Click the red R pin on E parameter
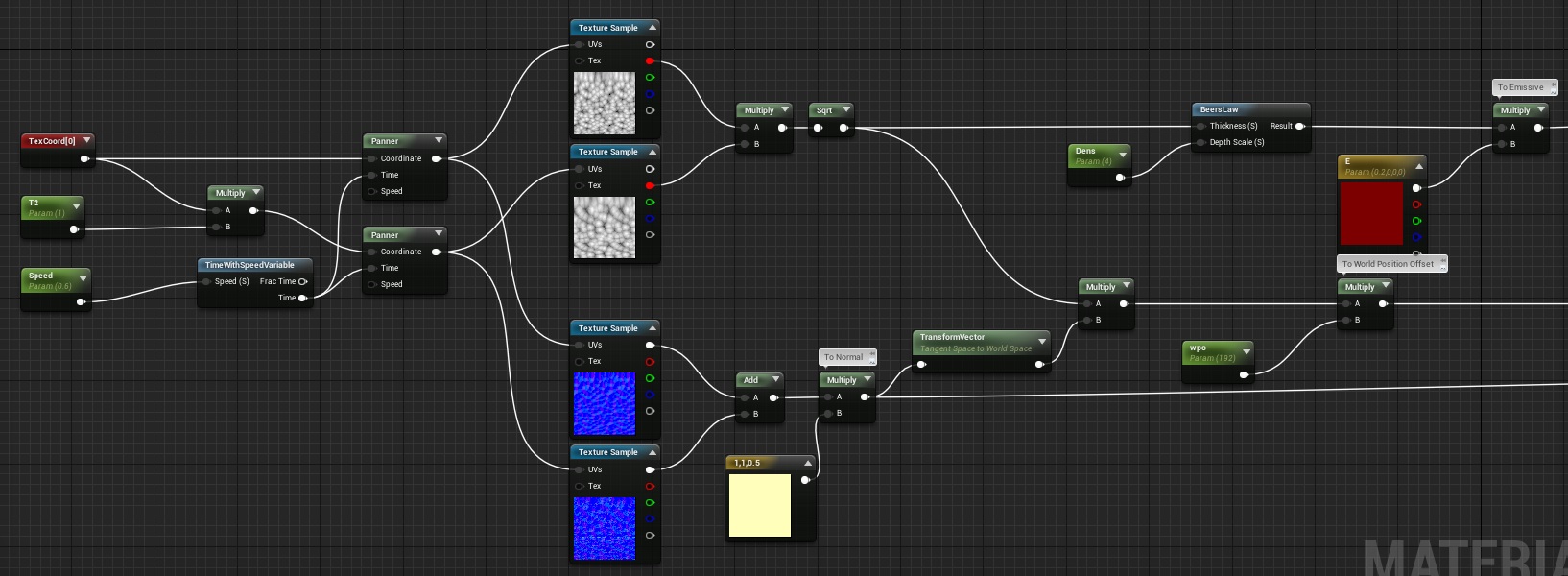Viewport: 1568px width, 576px height. tap(1416, 204)
